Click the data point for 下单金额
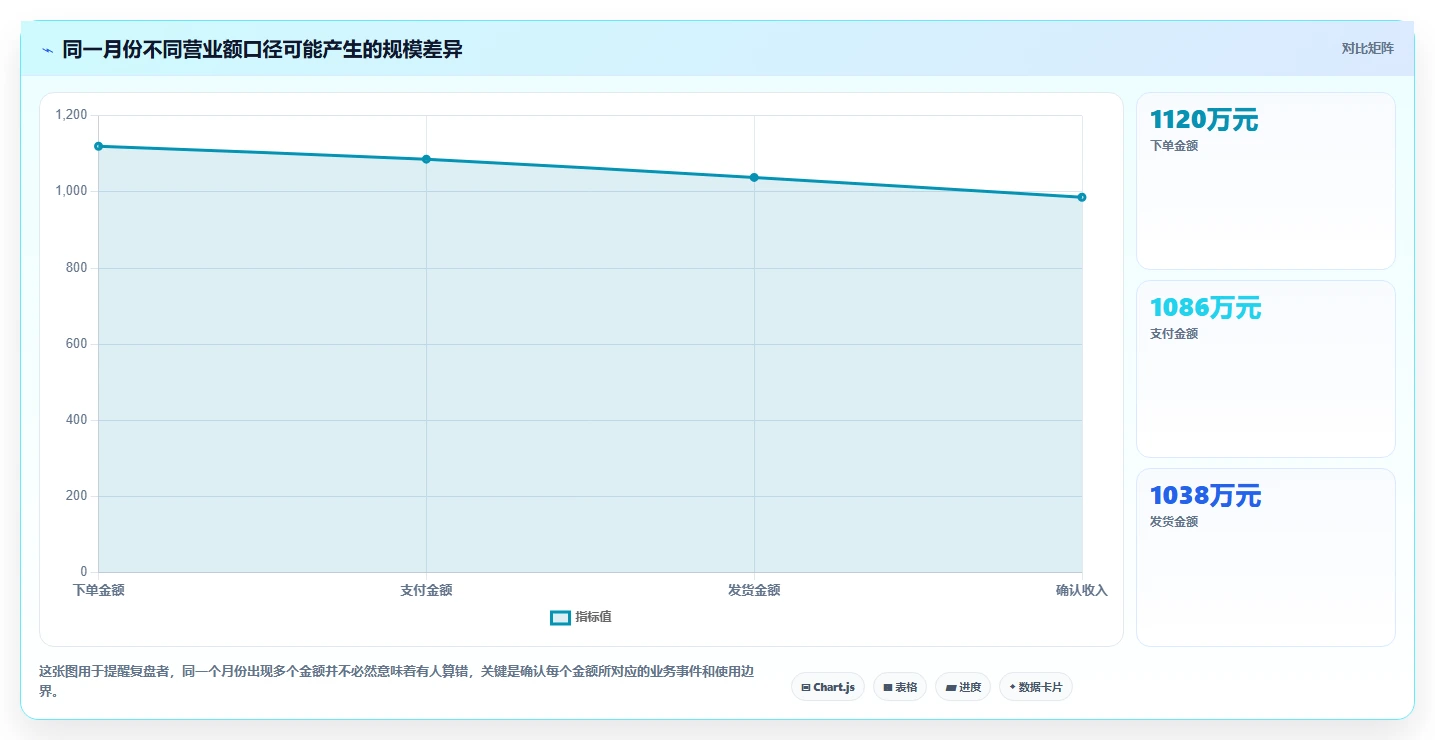The height and width of the screenshot is (740, 1435). pyautogui.click(x=98, y=146)
